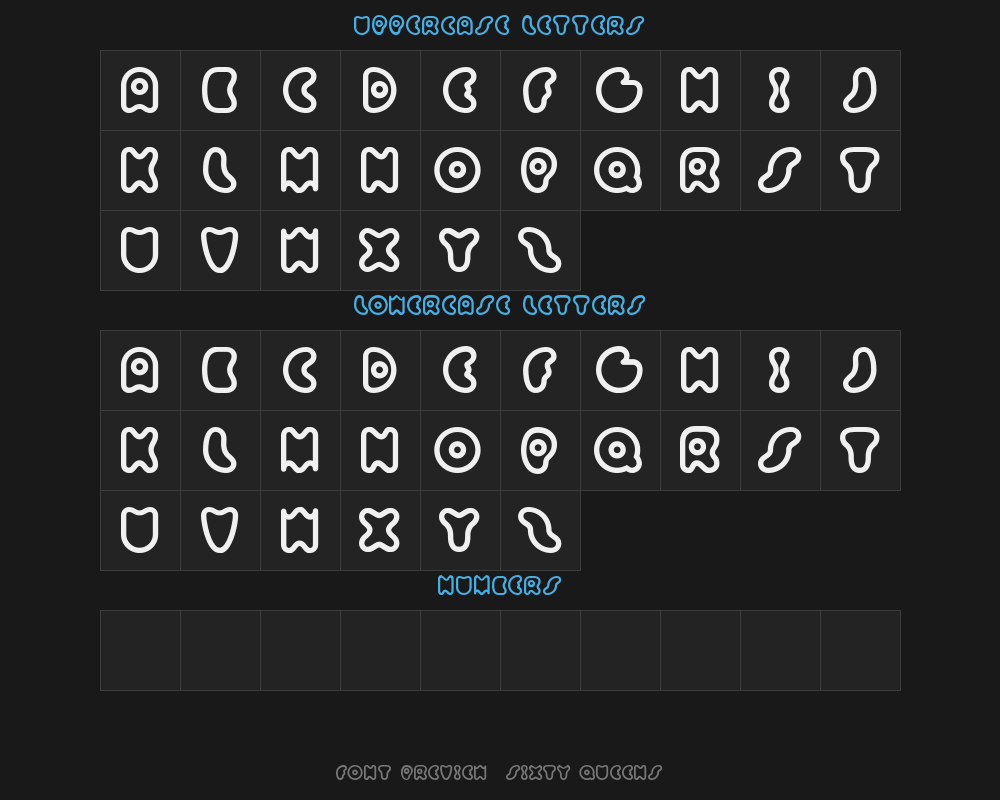Select the last empty Numbers cell

[860, 651]
